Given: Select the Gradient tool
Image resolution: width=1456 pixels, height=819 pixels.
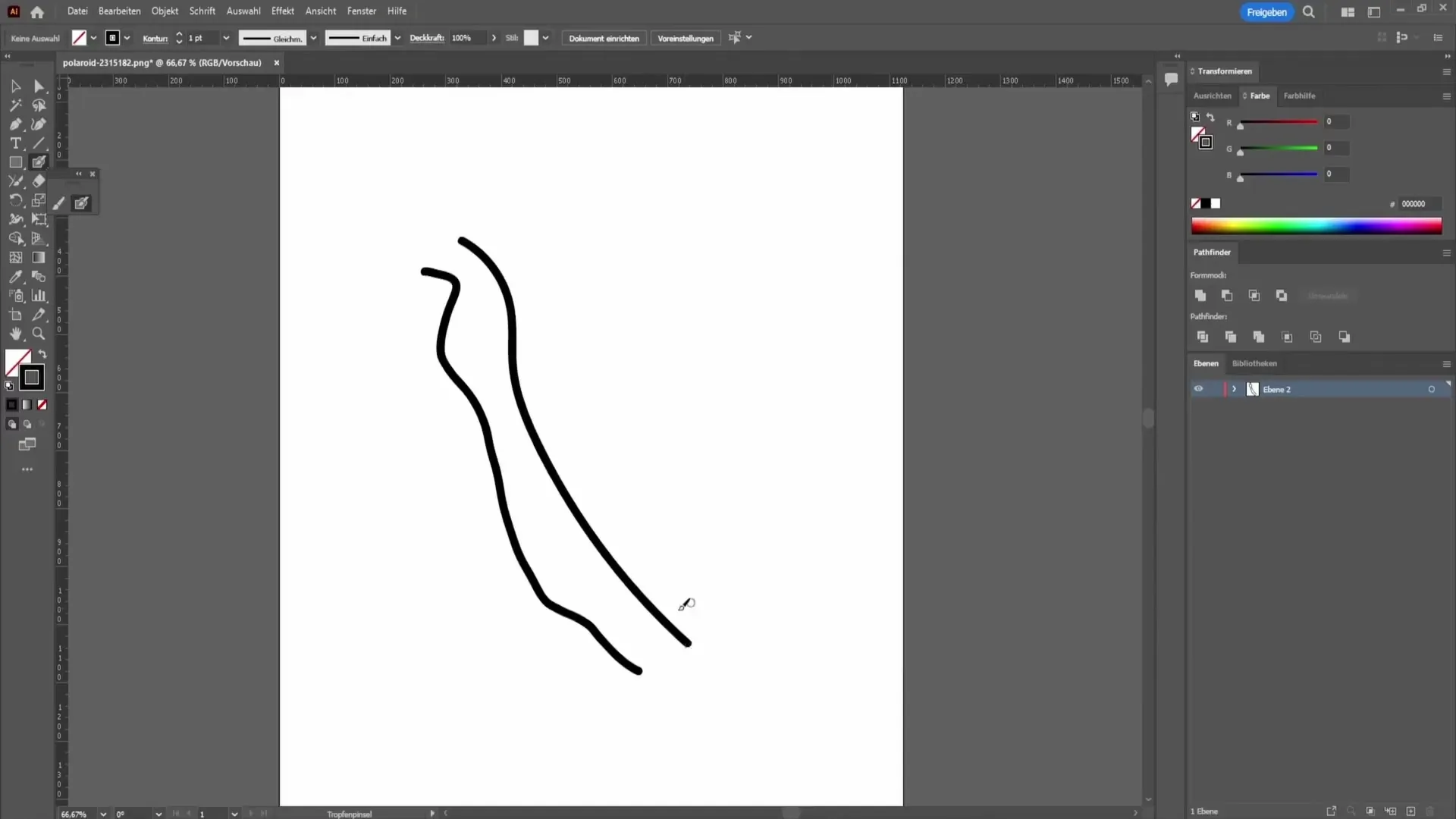Looking at the screenshot, I should (39, 258).
